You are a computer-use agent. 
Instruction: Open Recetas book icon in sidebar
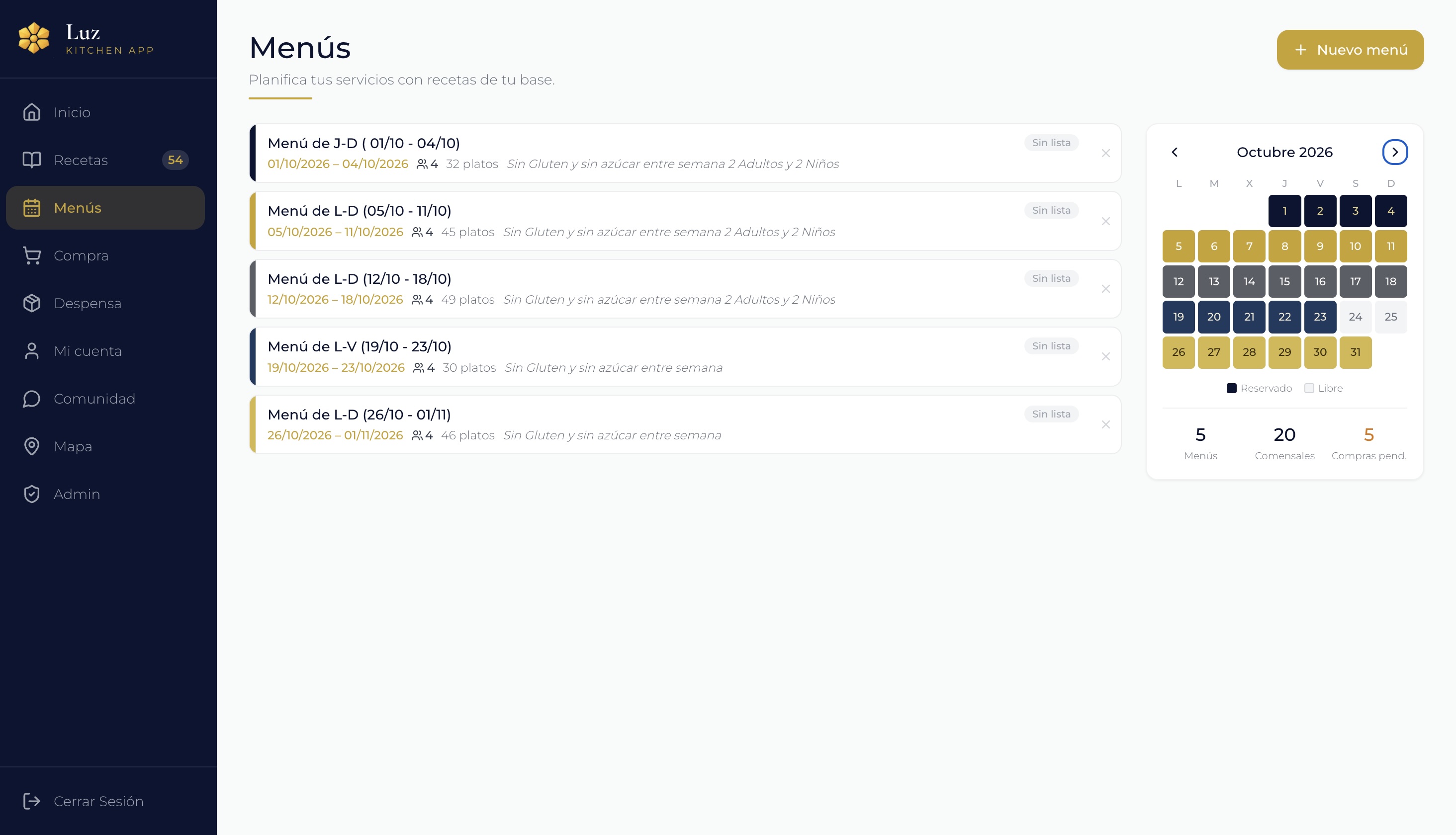tap(31, 160)
